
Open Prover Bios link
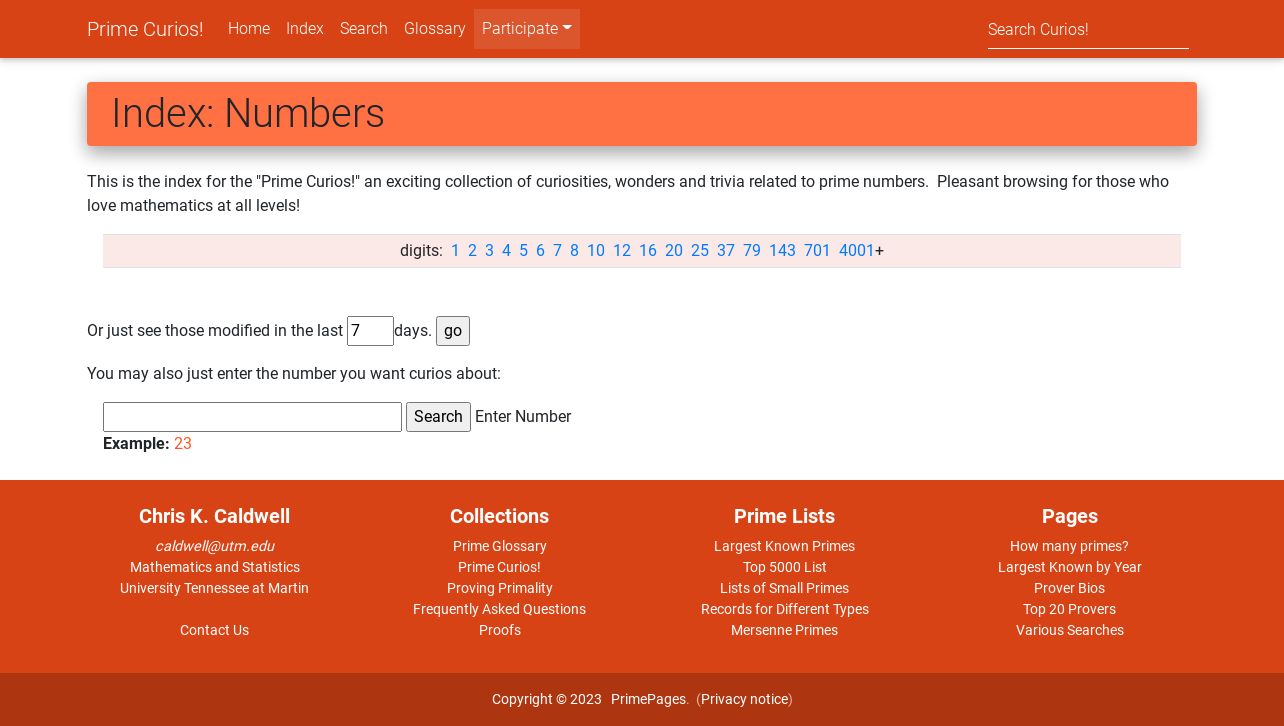pyautogui.click(x=1070, y=588)
